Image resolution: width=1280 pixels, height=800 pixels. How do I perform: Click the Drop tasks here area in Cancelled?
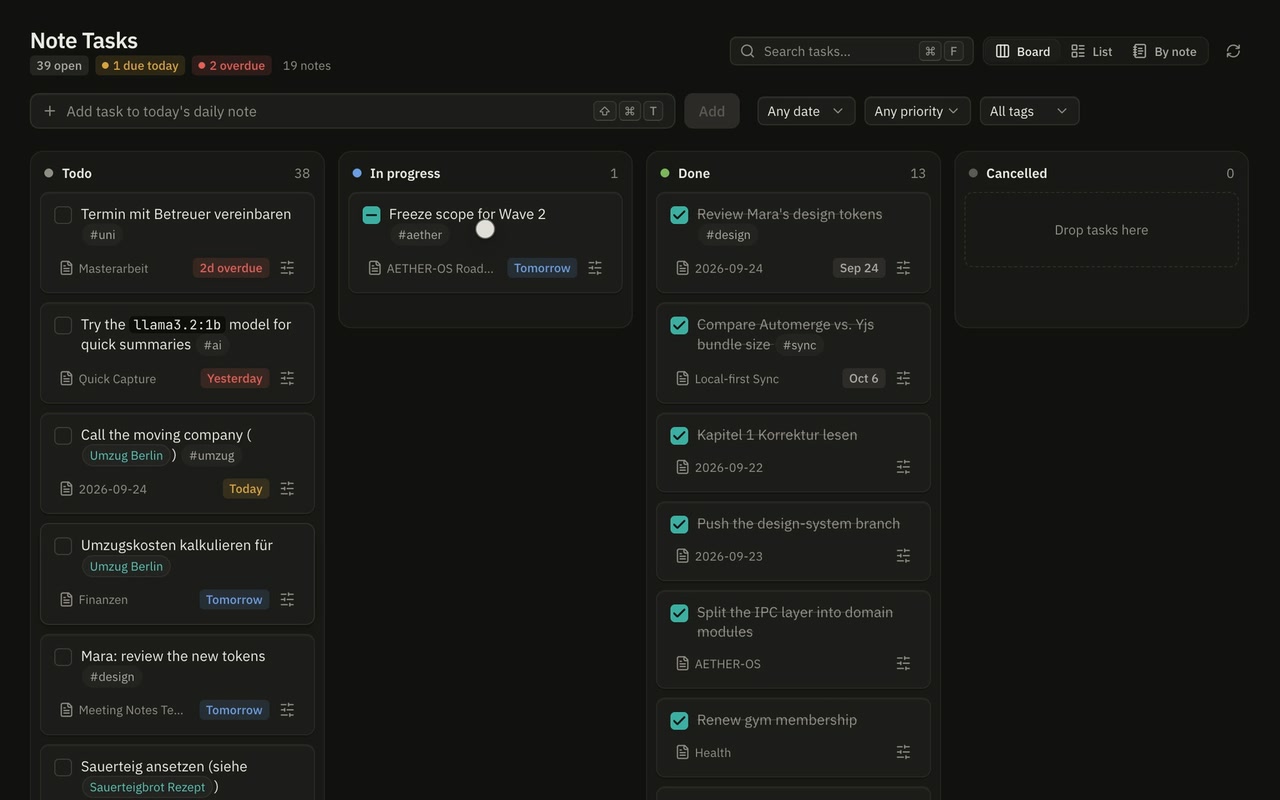tap(1101, 230)
